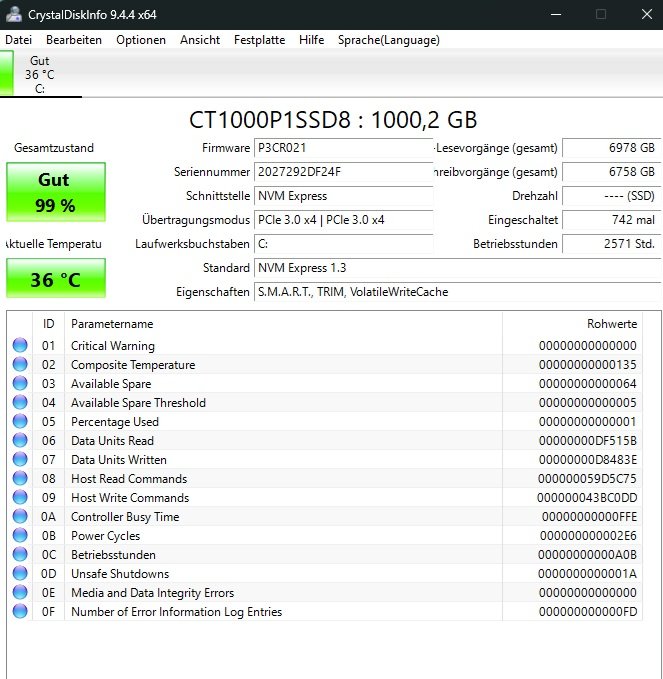Click the Standard field NVM Express 1.3
The height and width of the screenshot is (679, 663).
[x=457, y=268]
